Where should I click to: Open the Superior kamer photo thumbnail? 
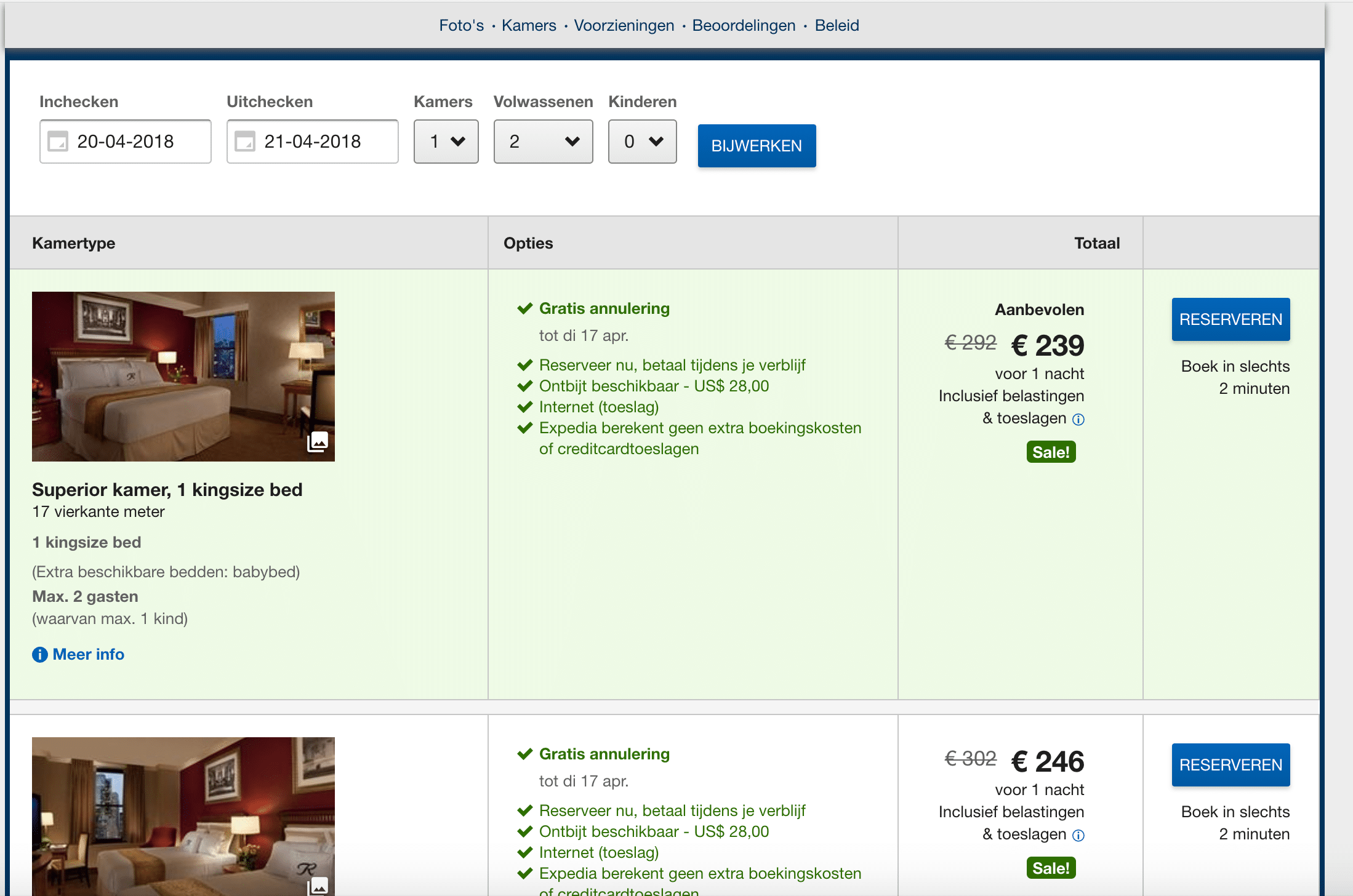point(183,377)
